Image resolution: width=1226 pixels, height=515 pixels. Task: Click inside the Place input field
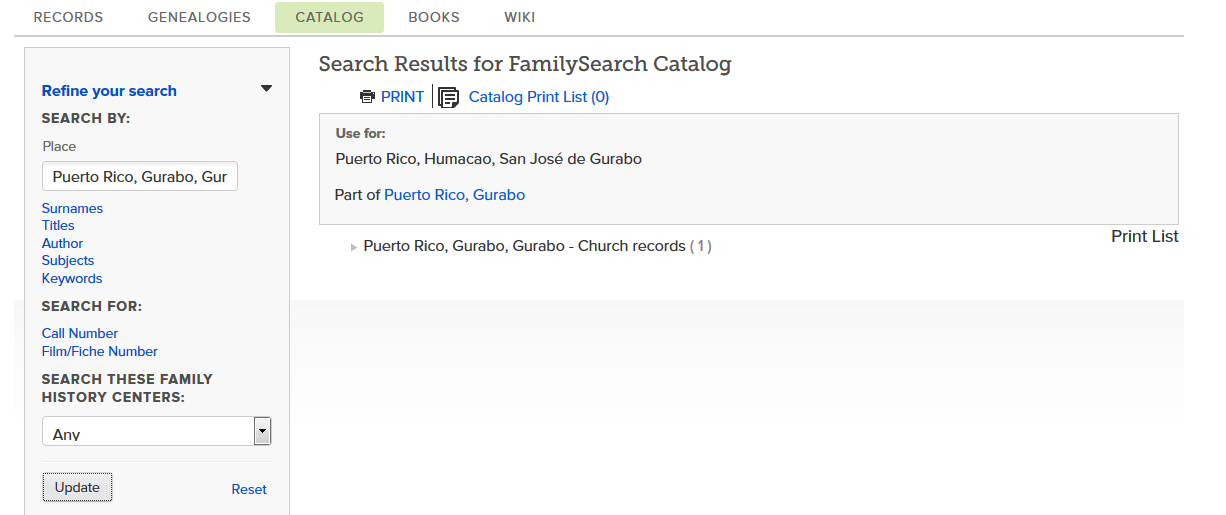coord(140,176)
